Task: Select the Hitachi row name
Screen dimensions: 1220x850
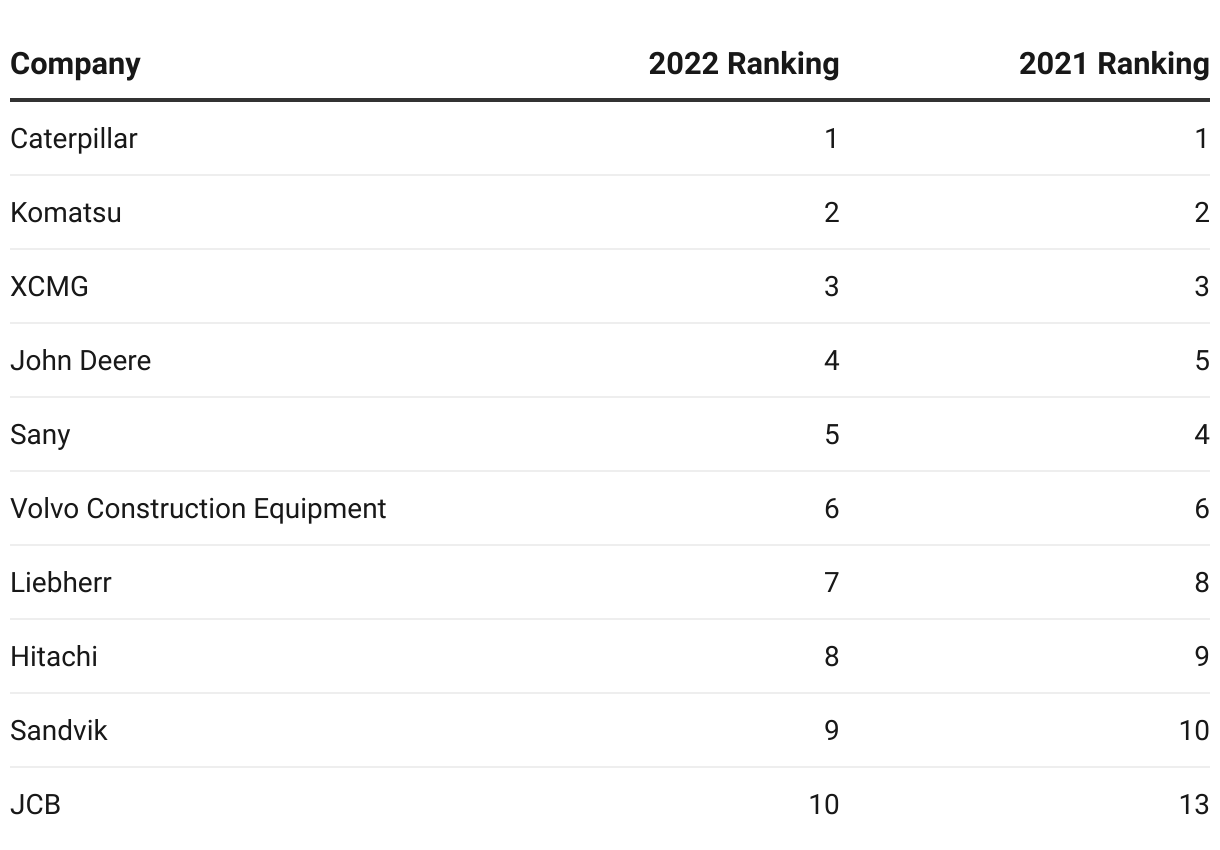Action: click(x=54, y=656)
